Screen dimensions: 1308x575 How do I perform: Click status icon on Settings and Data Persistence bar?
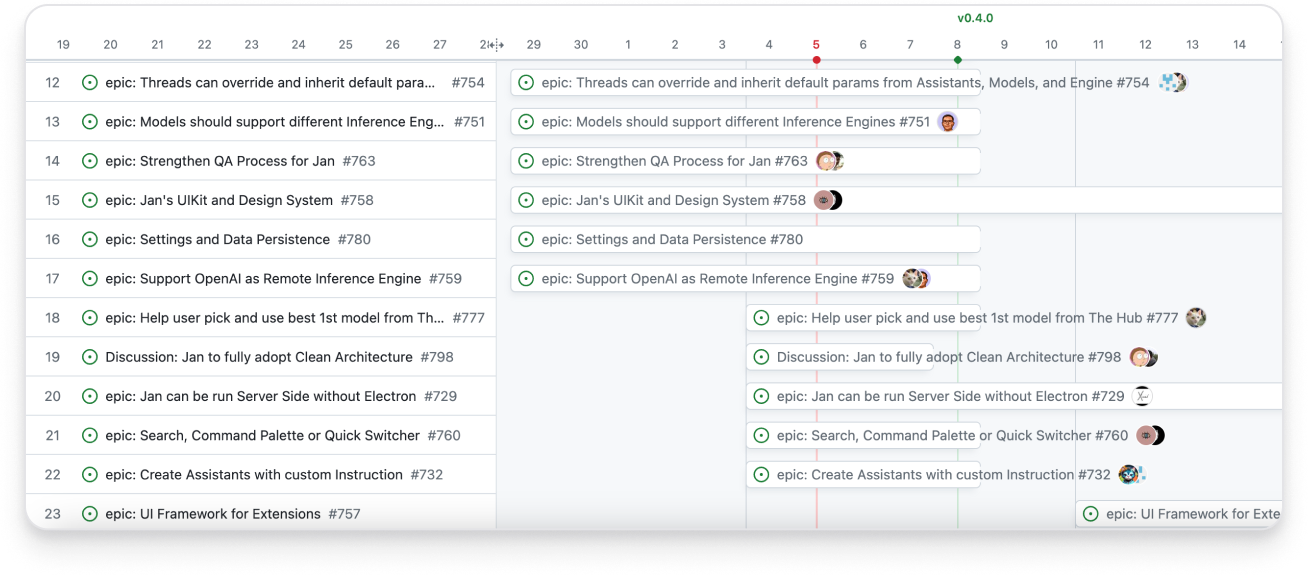pos(526,240)
